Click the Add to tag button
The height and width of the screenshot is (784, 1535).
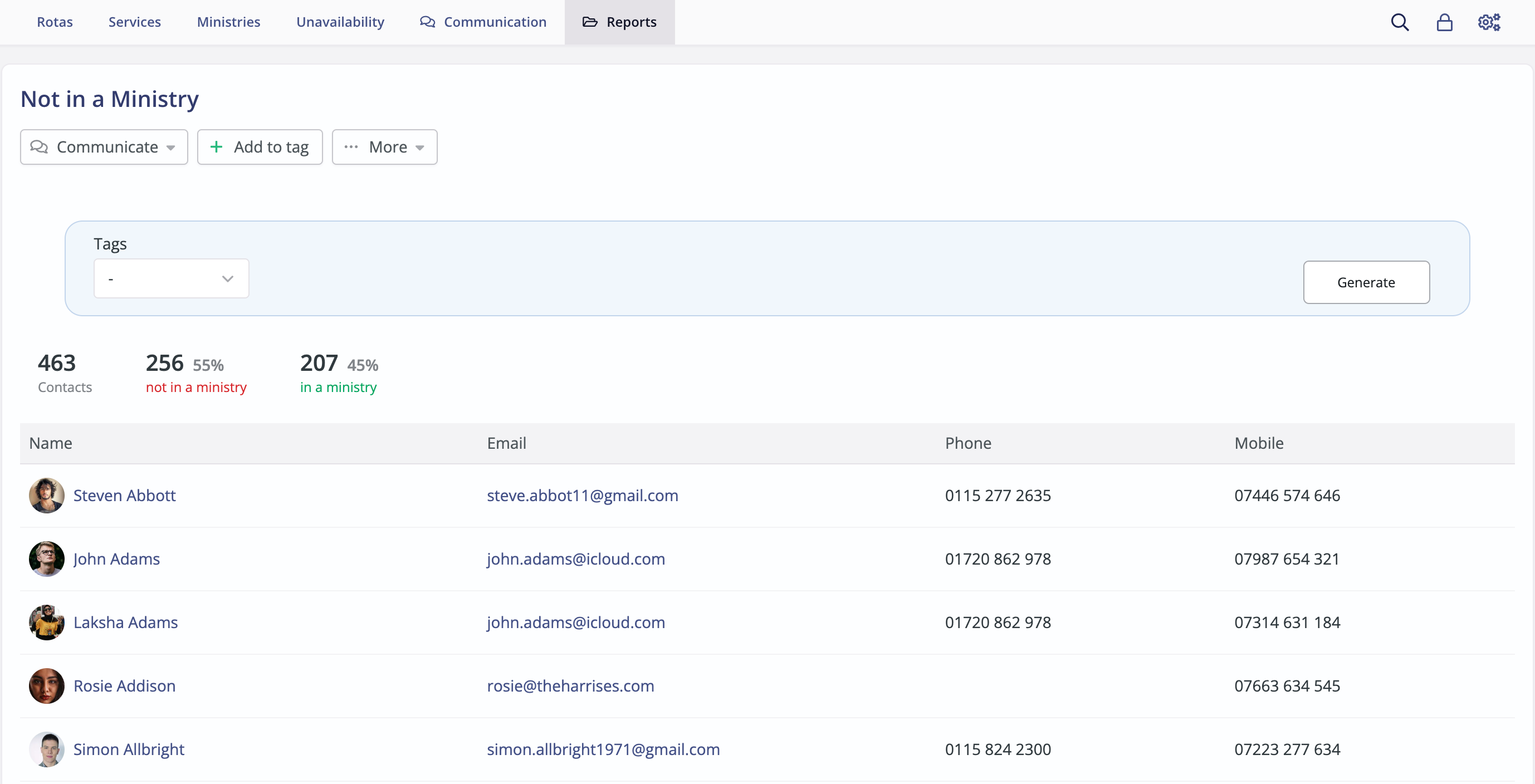coord(260,147)
